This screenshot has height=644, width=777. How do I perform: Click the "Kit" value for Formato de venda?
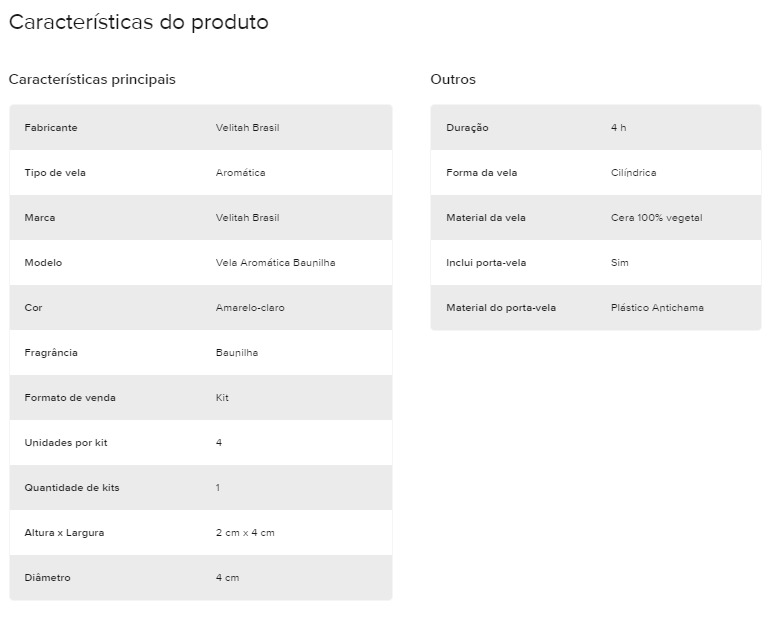click(222, 398)
